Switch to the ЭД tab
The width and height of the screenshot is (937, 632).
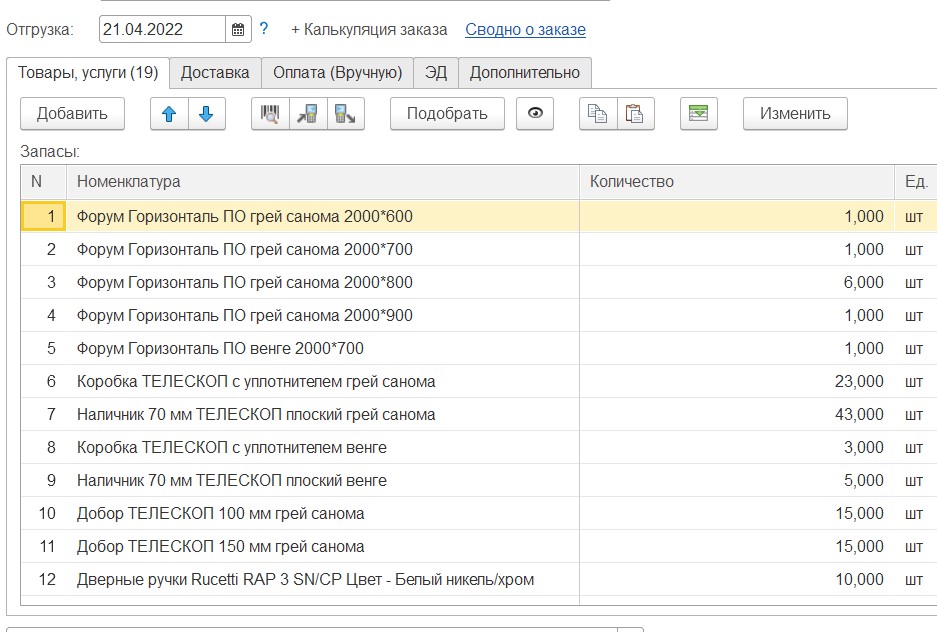pyautogui.click(x=436, y=72)
